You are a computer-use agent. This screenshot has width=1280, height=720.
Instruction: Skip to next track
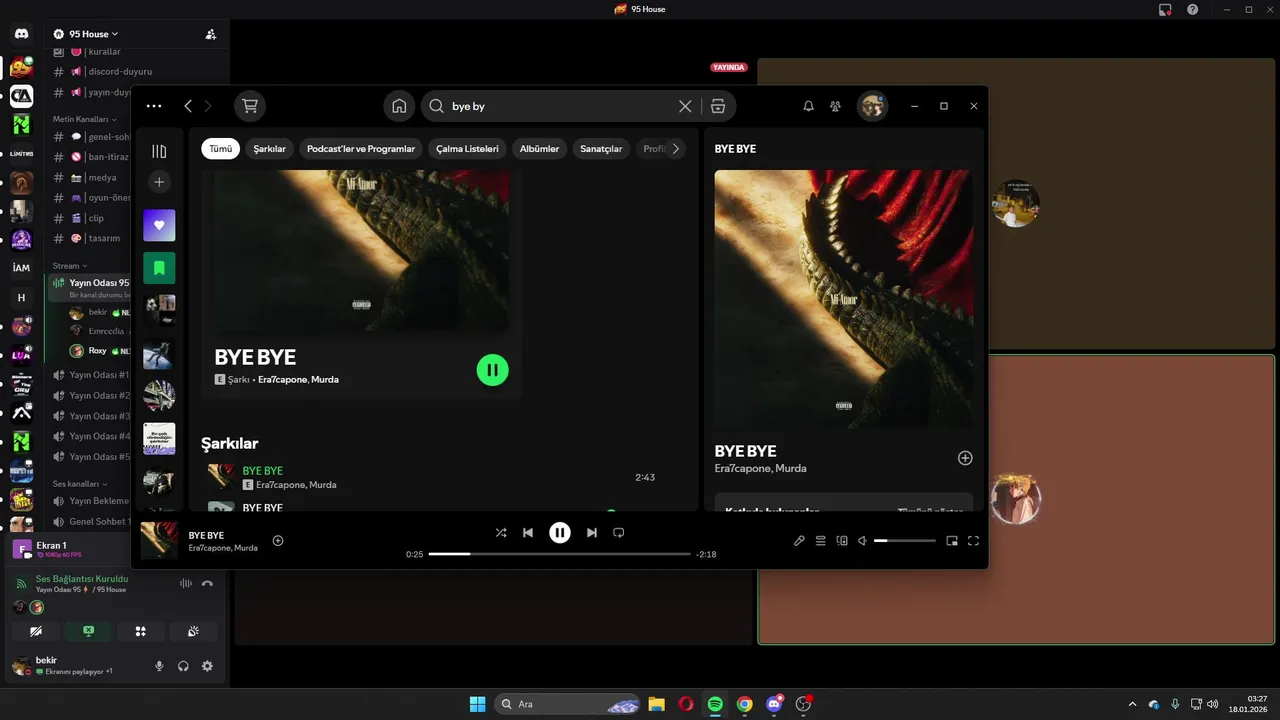click(592, 533)
